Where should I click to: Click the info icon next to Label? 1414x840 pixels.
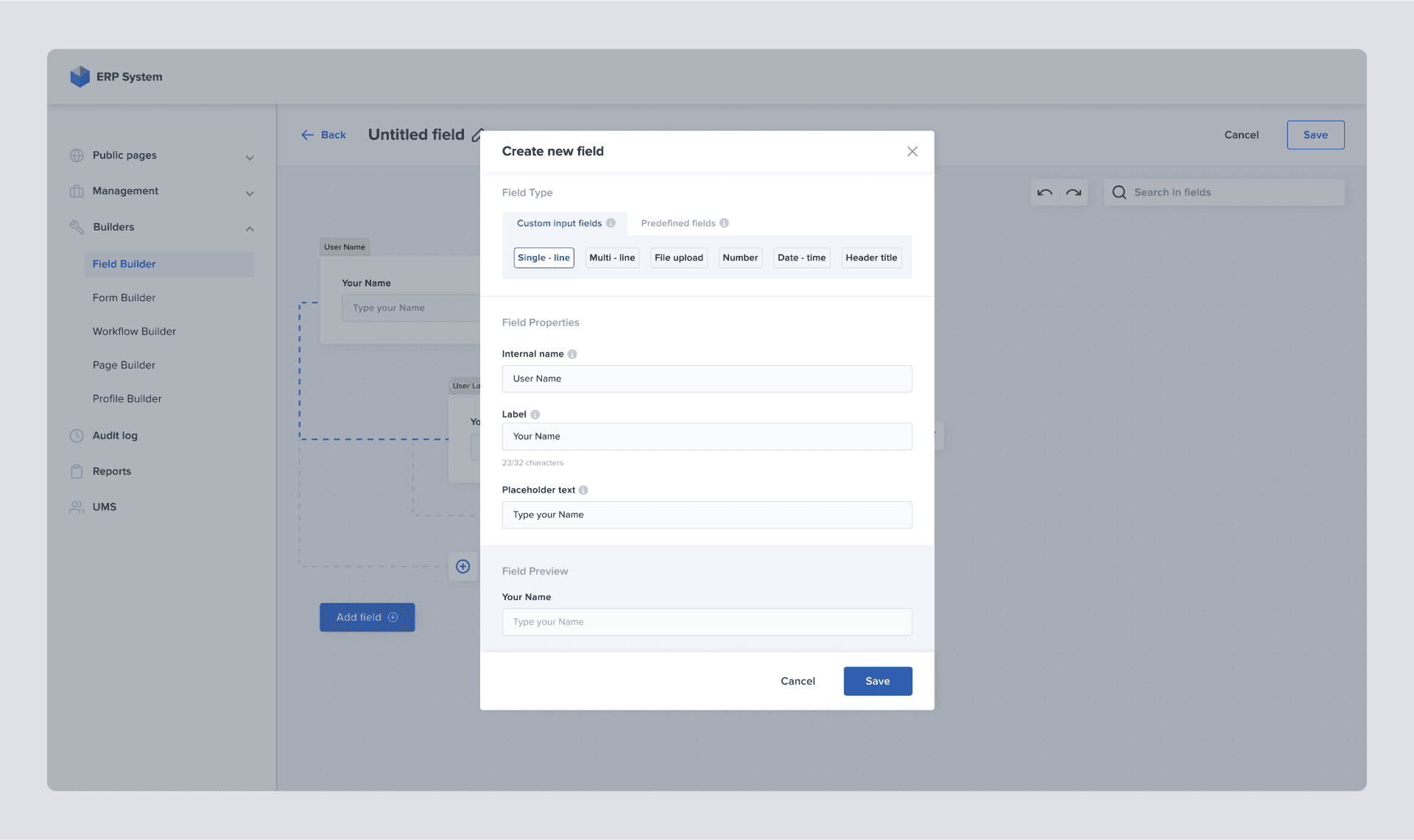tap(535, 414)
